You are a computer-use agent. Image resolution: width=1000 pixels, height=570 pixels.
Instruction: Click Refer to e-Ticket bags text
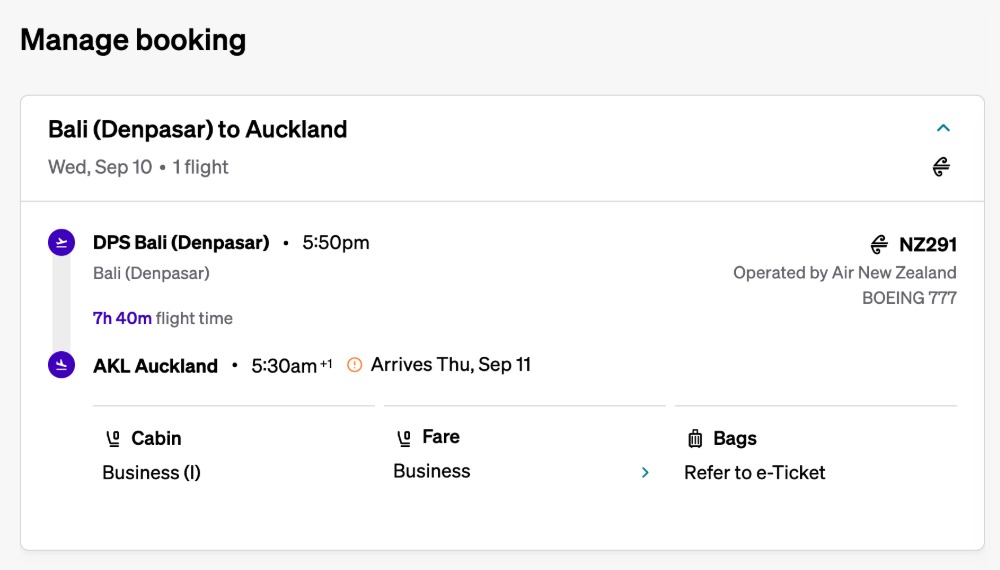pos(755,473)
